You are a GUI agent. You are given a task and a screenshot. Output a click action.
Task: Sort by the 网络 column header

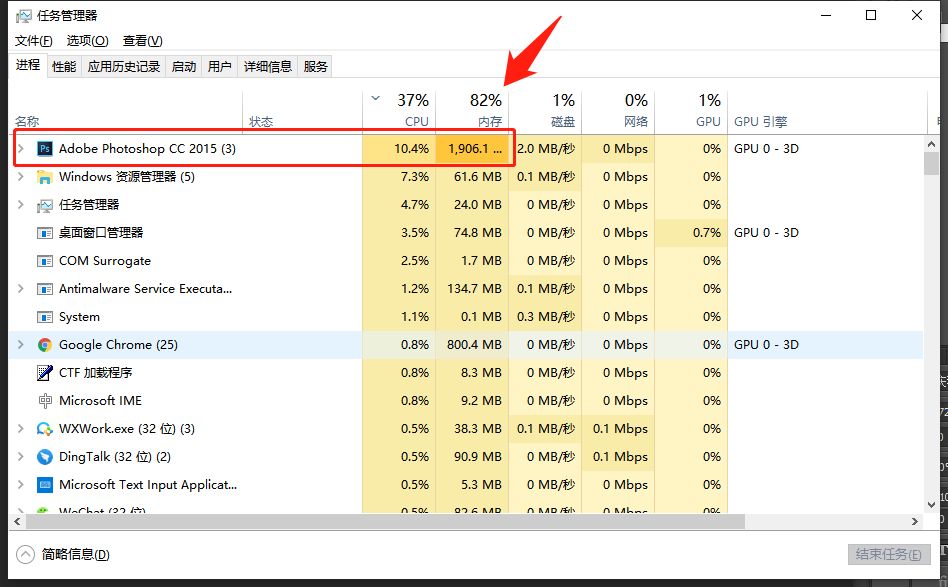618,110
